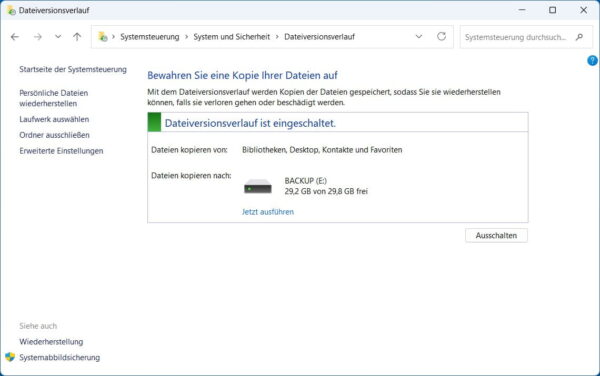600x376 pixels.
Task: Go up one level with up arrow
Action: [77, 37]
